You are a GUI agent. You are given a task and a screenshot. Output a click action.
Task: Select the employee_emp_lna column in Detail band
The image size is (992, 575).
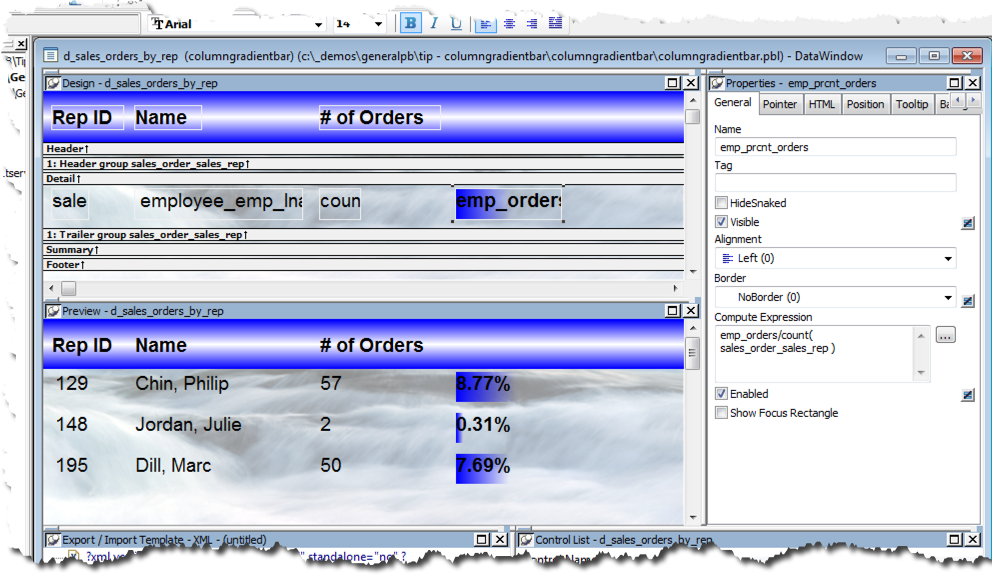220,203
